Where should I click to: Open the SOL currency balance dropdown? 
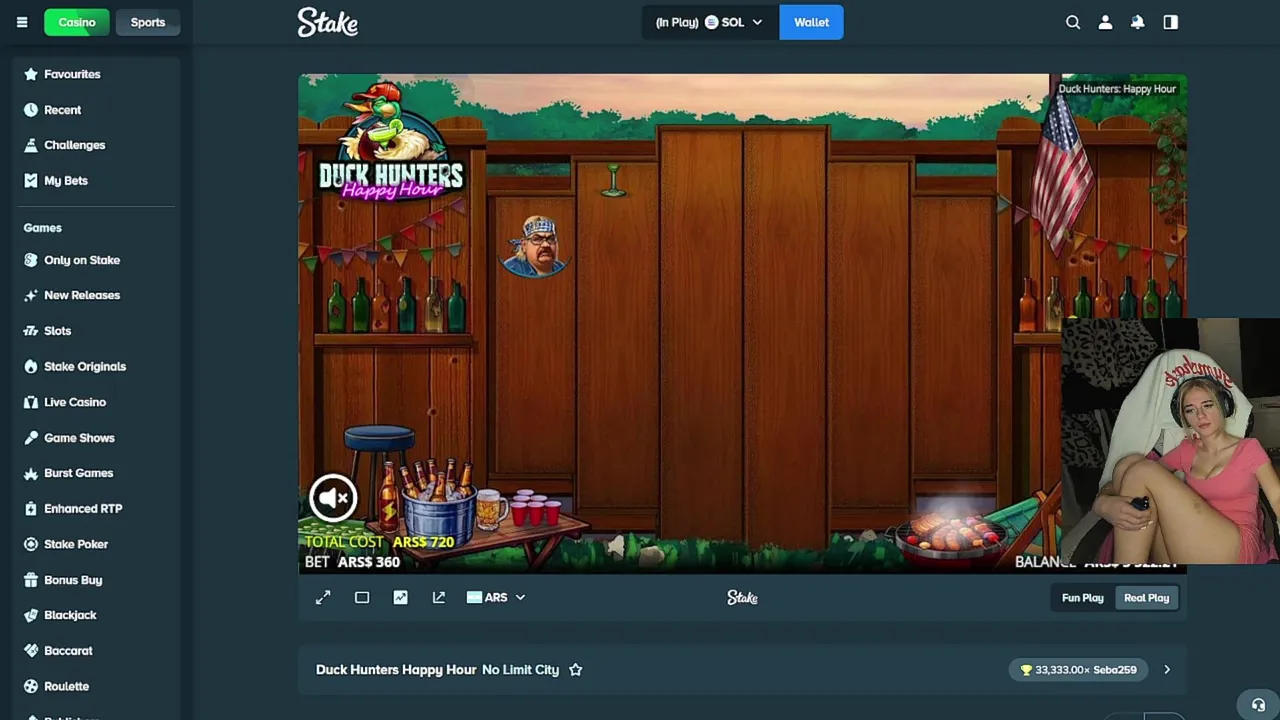[x=708, y=22]
